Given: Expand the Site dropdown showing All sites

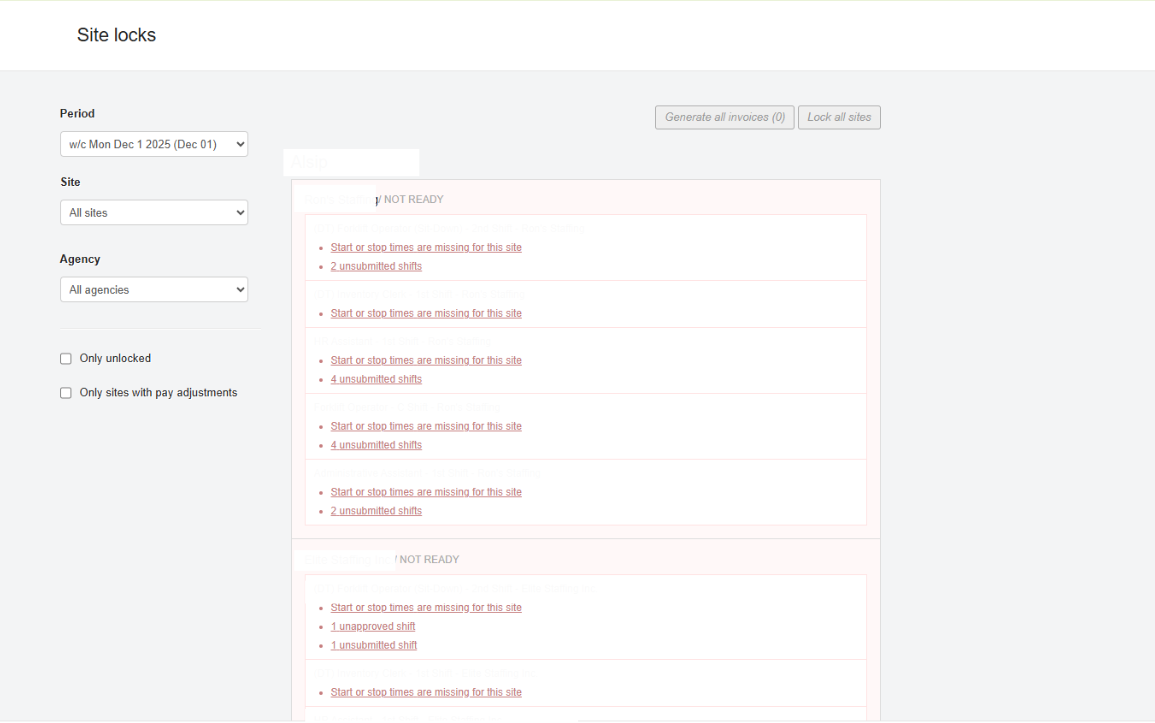Looking at the screenshot, I should (x=153, y=213).
